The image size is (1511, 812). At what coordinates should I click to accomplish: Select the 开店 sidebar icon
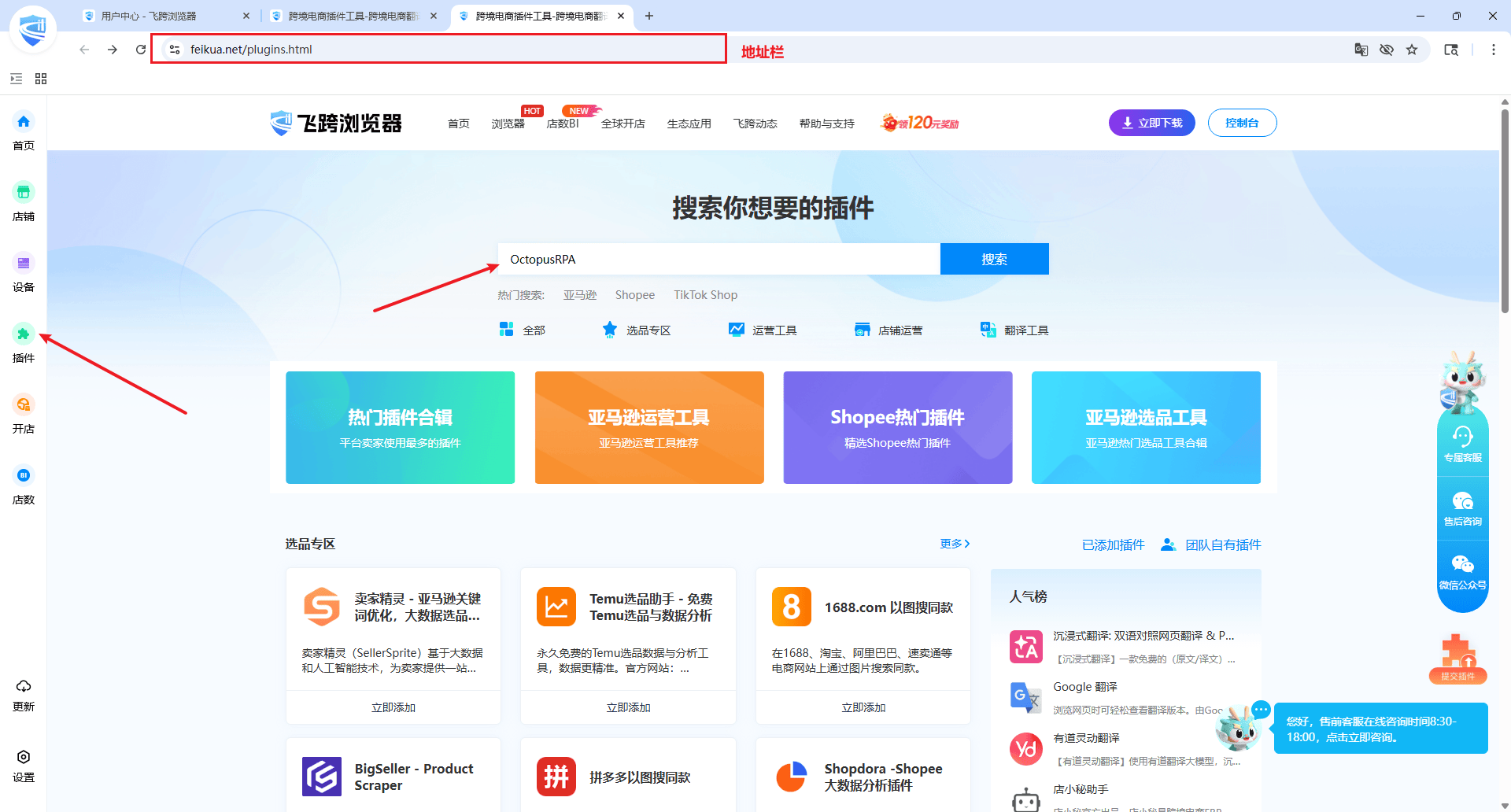click(x=23, y=405)
